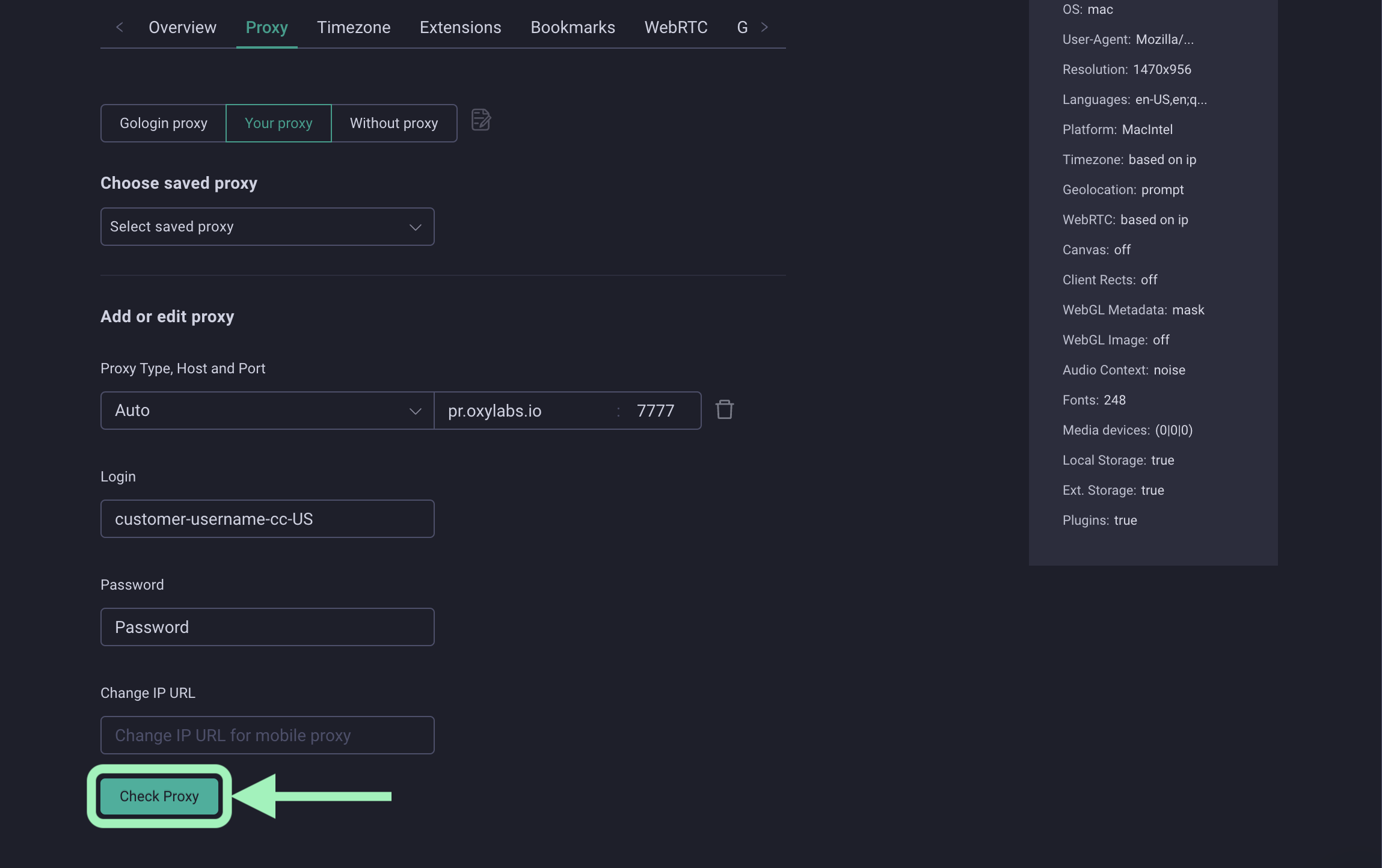Screen dimensions: 1382x868
Task: Go to the Extensions tab
Action: 460,27
